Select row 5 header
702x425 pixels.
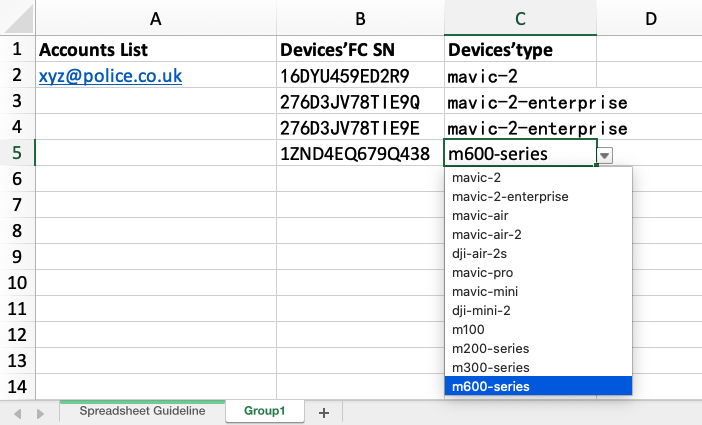(17, 153)
